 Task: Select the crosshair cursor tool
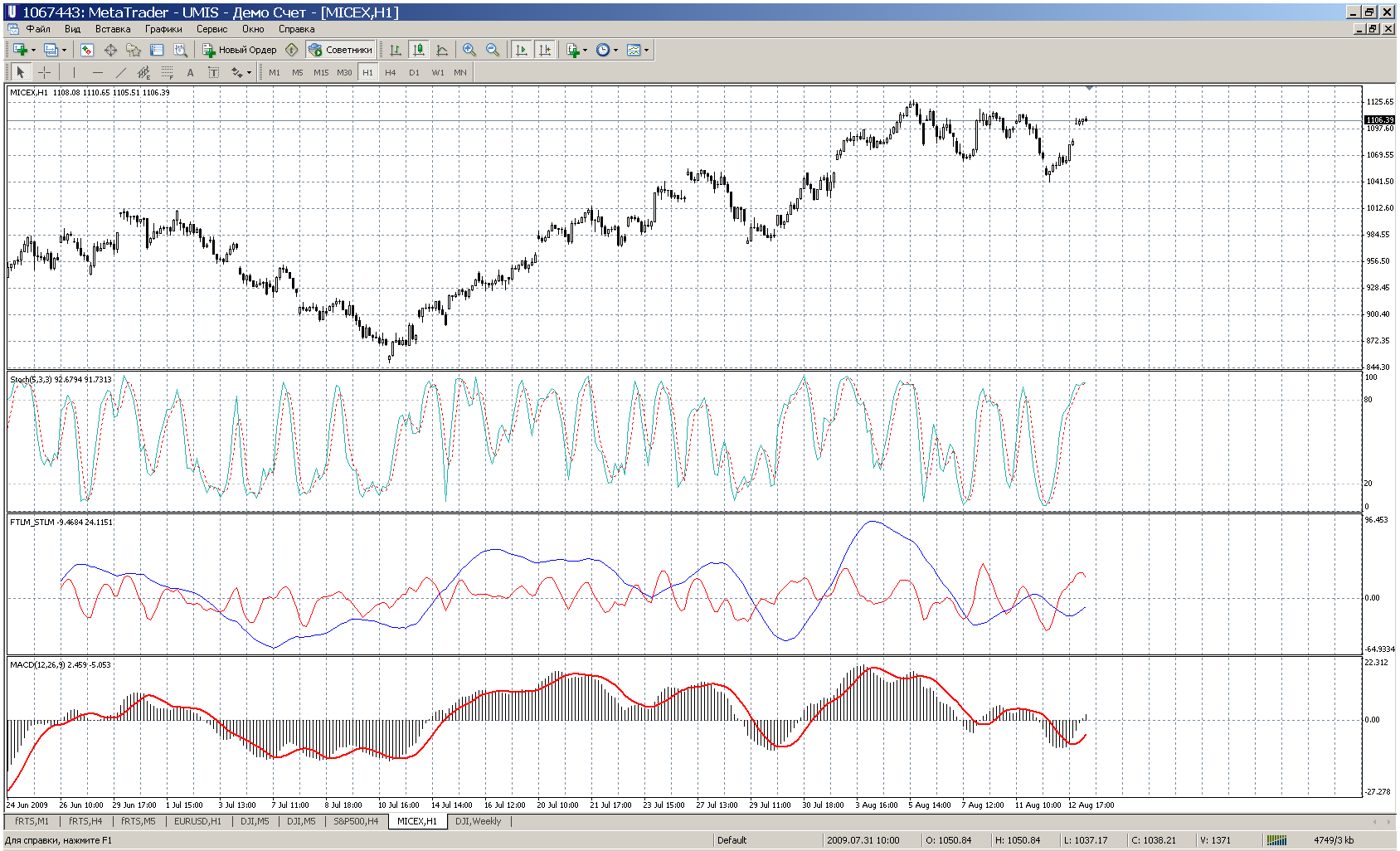45,72
